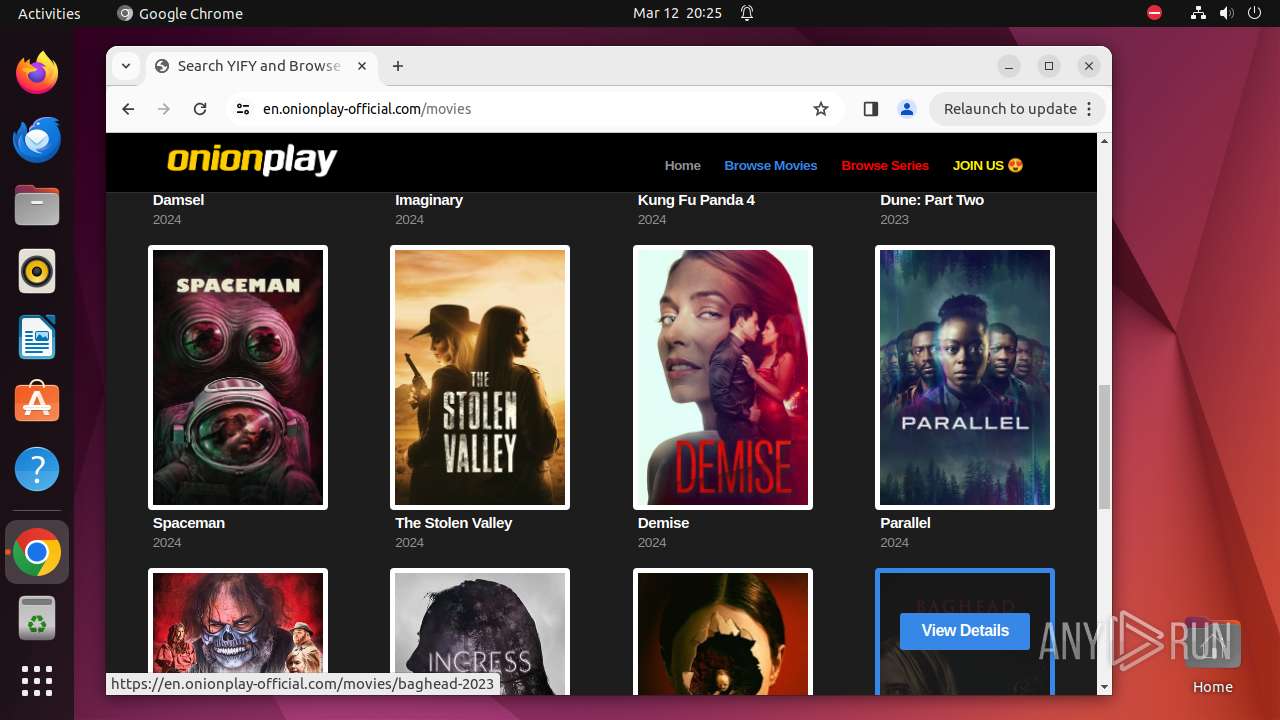Click the onionplay logo
Viewport: 1280px width, 720px height.
[252, 160]
